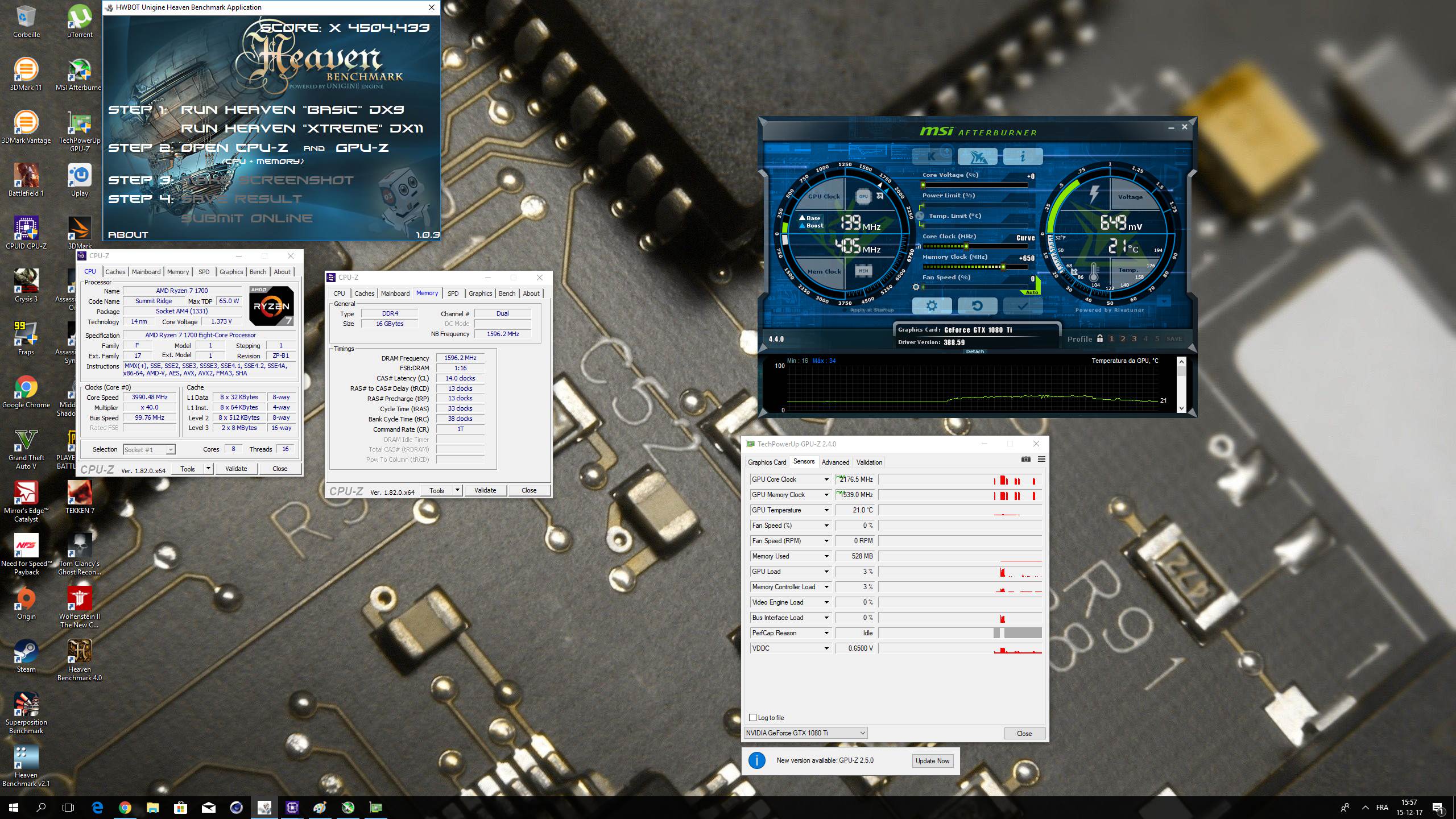Expand GPU Temperature sensor dropdown
This screenshot has height=819, width=1456.
826,510
